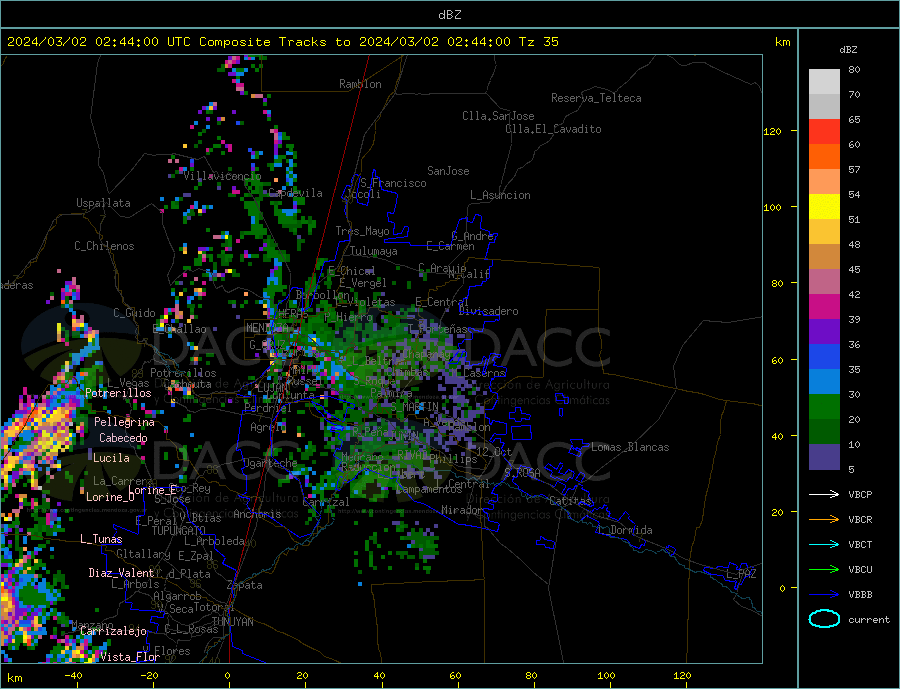Click the Carrizalejo station label
The width and height of the screenshot is (900, 689).
(113, 632)
